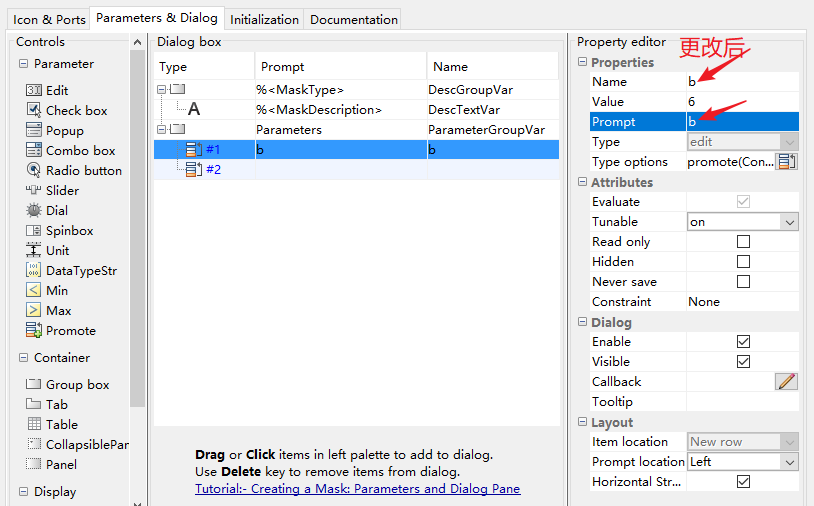Choose the Popup control

pyautogui.click(x=55, y=130)
